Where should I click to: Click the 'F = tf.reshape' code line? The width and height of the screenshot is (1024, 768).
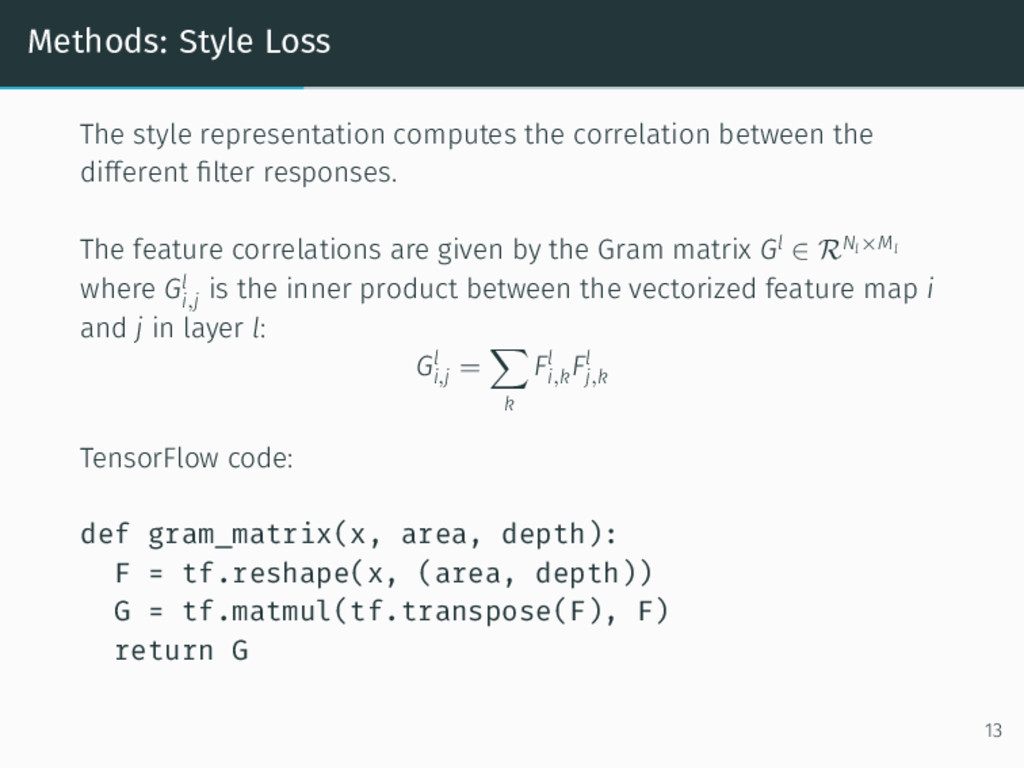[383, 573]
